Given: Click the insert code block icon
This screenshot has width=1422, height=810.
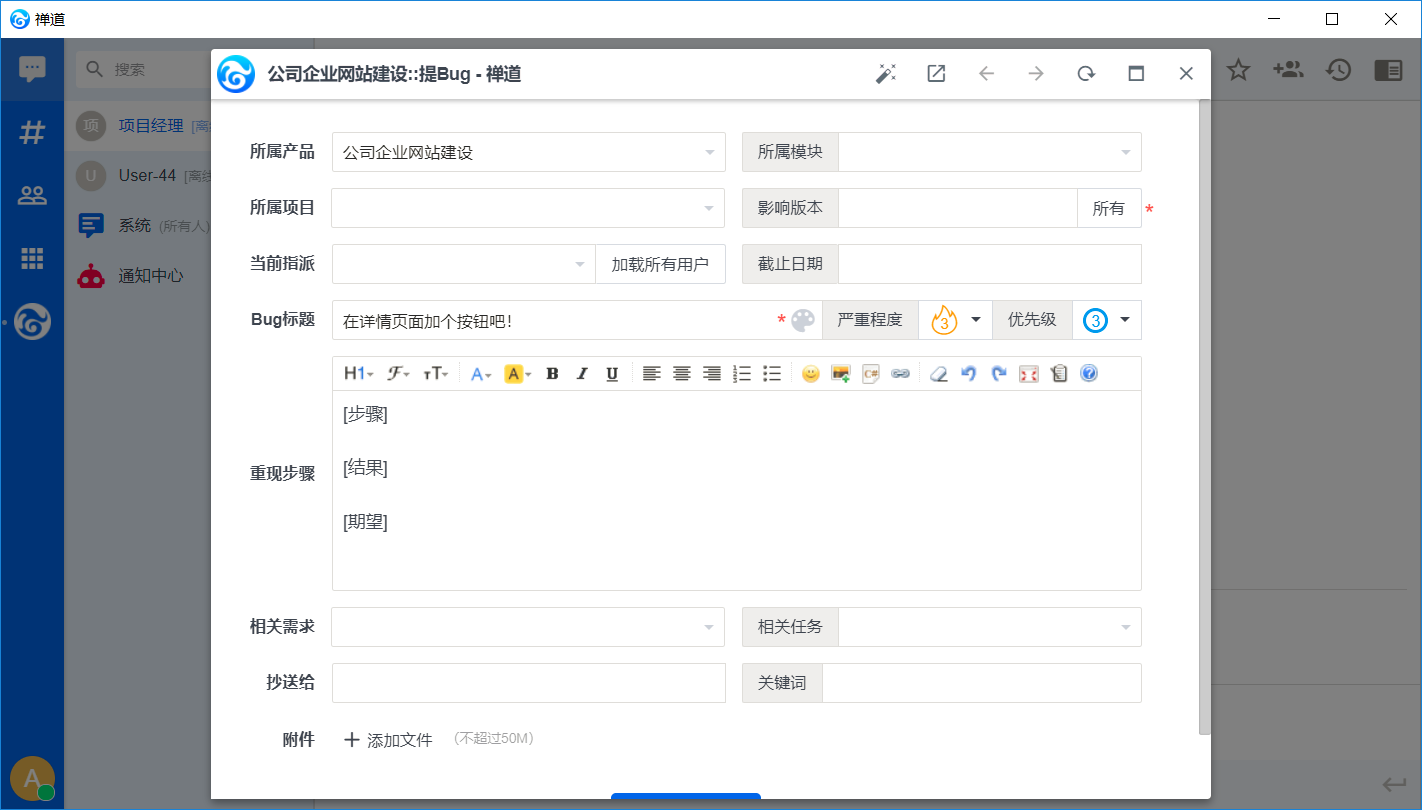Looking at the screenshot, I should click(870, 374).
